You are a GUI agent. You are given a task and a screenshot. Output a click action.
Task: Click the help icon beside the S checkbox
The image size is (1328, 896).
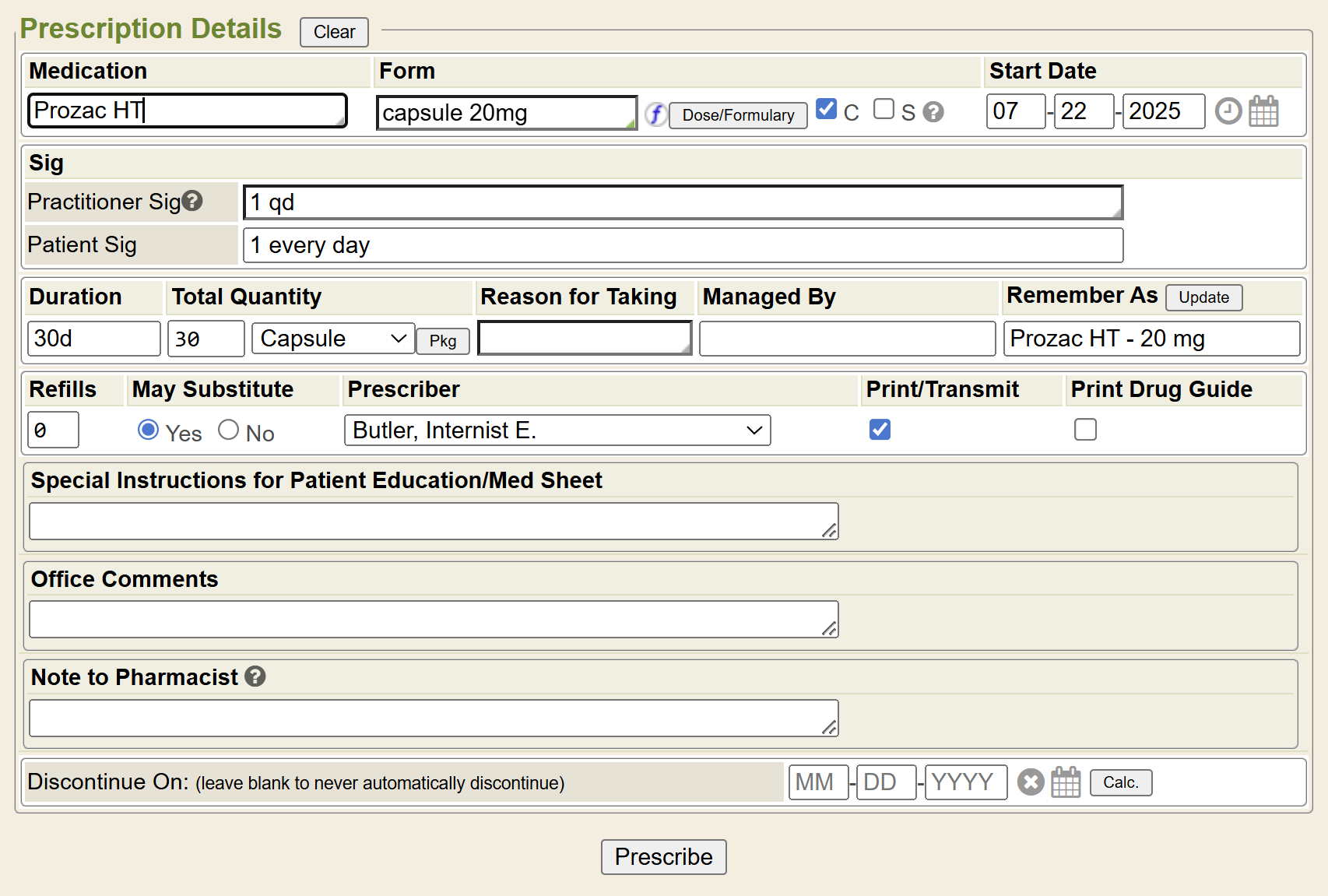933,112
